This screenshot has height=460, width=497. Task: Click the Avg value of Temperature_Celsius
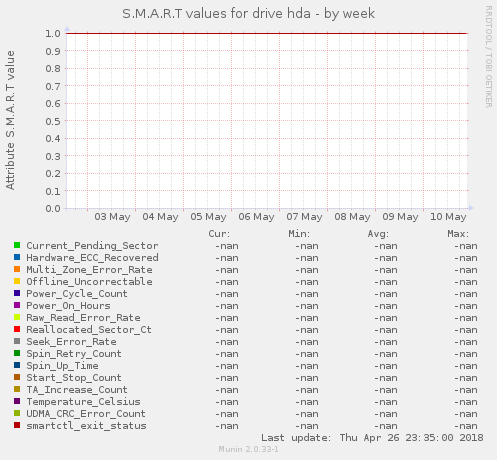pyautogui.click(x=386, y=402)
